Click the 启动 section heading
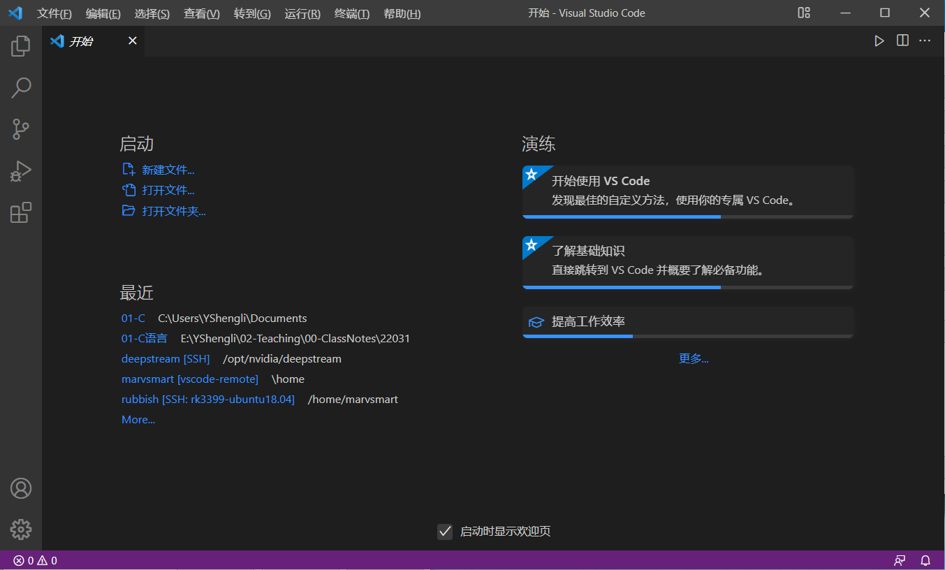 click(x=137, y=144)
